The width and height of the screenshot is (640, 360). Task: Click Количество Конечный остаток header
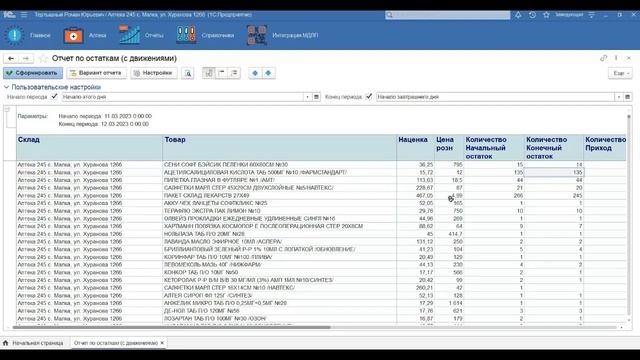(554, 148)
